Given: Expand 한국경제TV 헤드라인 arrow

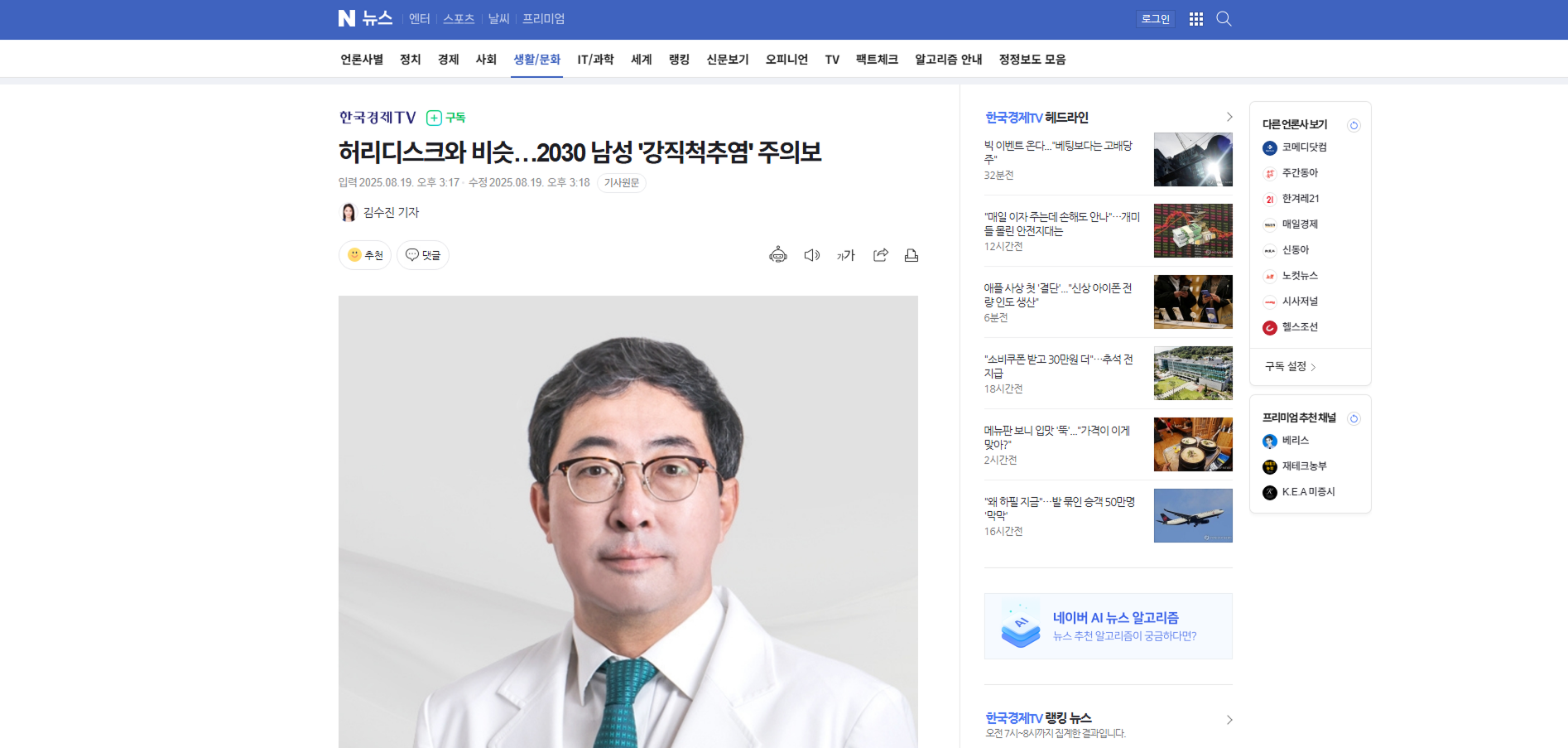Looking at the screenshot, I should point(1229,117).
